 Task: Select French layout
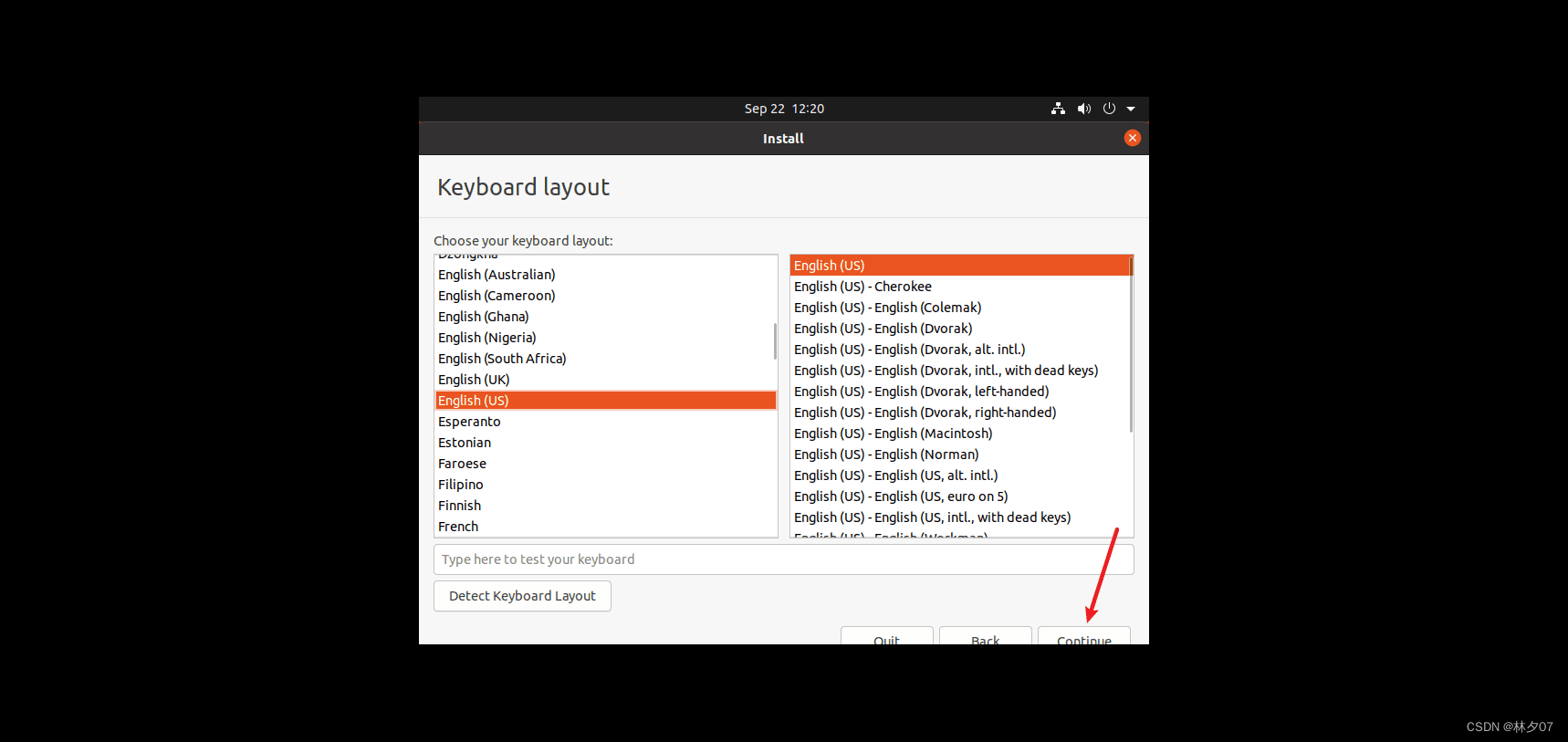click(x=605, y=527)
